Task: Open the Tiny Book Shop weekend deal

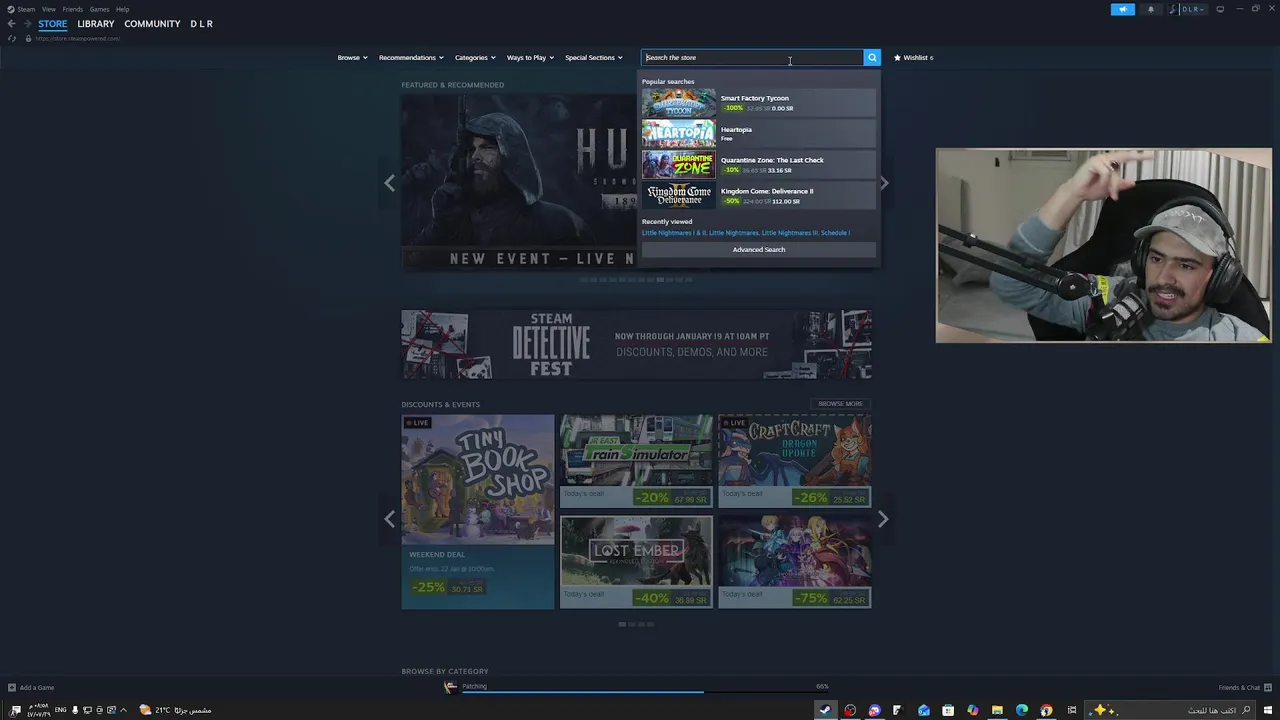Action: 478,512
